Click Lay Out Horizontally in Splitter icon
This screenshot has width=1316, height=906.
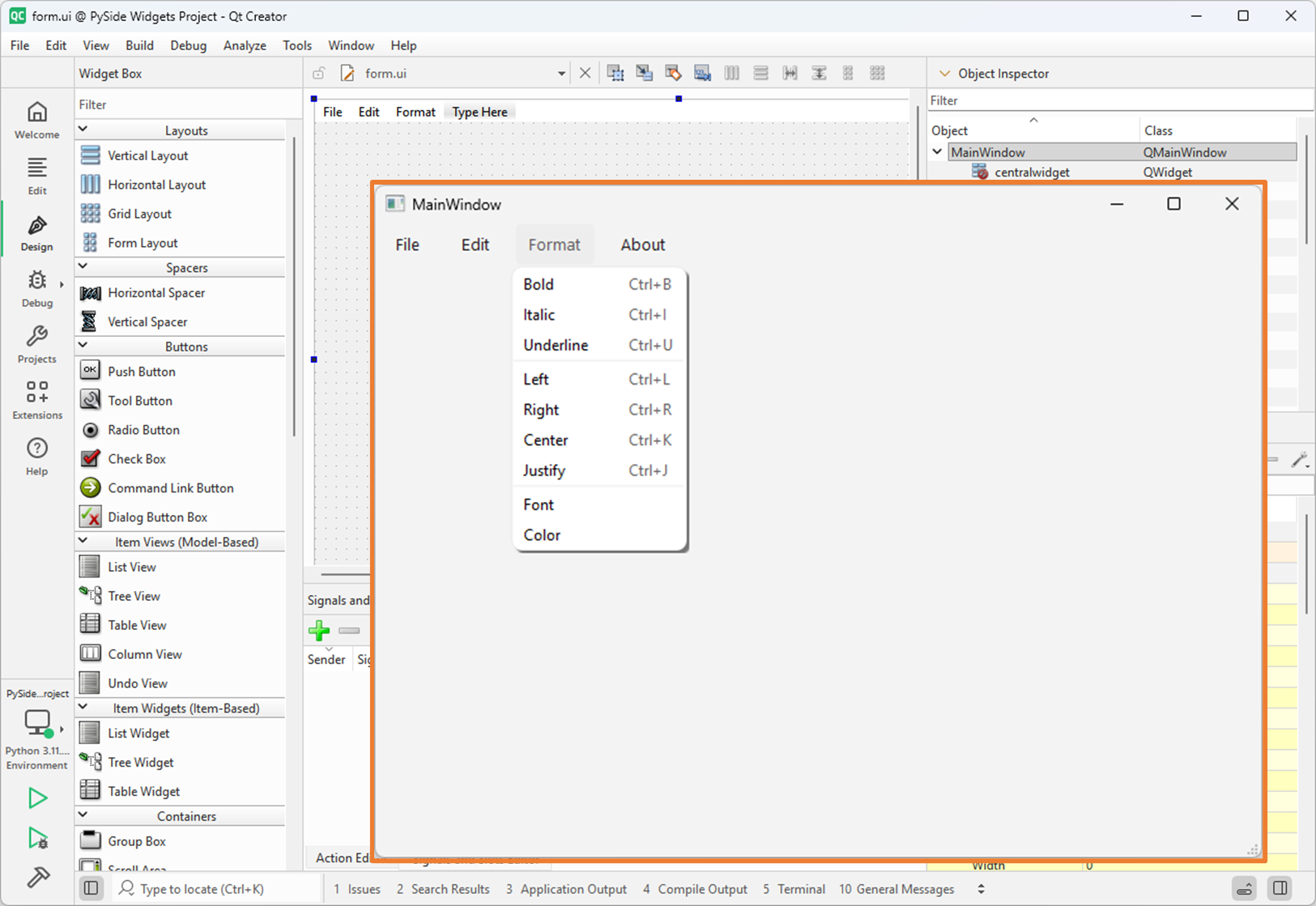click(x=790, y=74)
